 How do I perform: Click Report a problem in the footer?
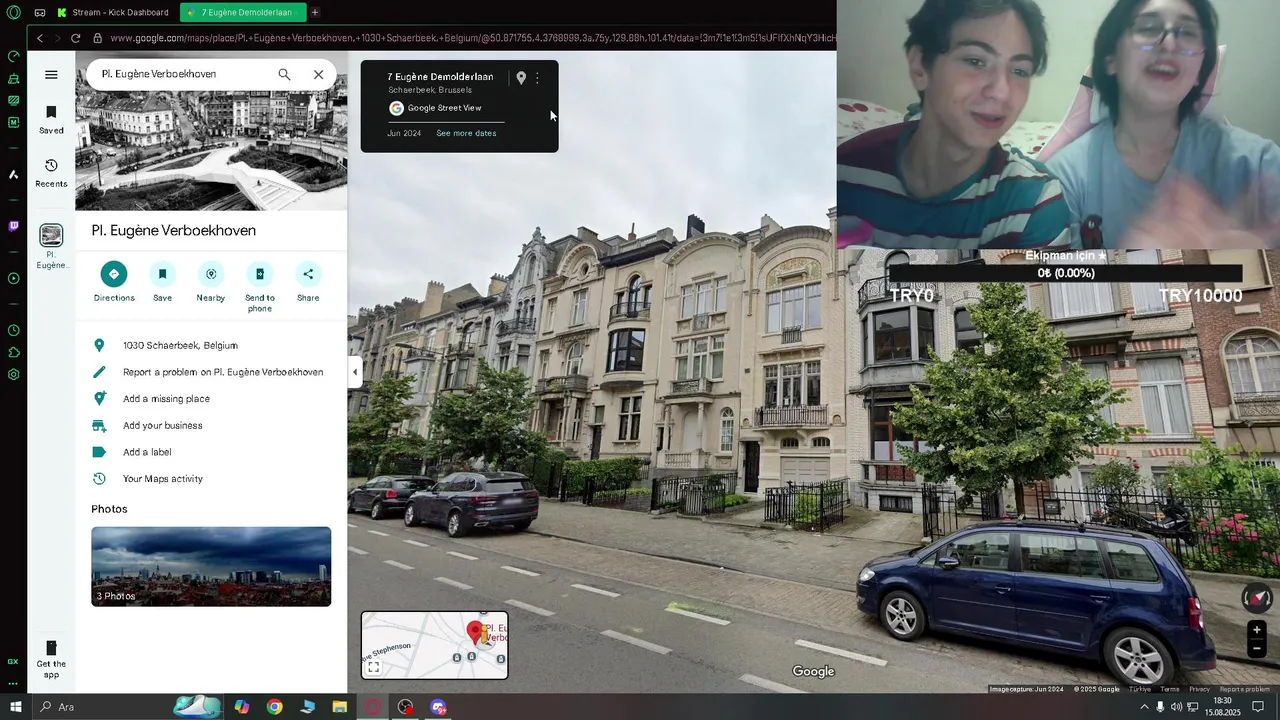click(x=1245, y=689)
